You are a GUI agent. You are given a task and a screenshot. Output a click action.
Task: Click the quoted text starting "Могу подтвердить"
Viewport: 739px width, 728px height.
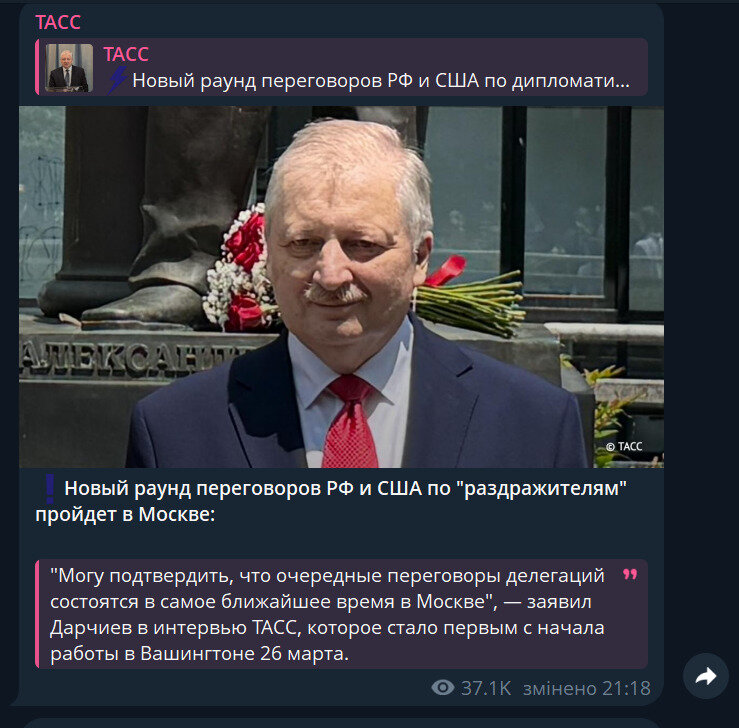(x=327, y=614)
